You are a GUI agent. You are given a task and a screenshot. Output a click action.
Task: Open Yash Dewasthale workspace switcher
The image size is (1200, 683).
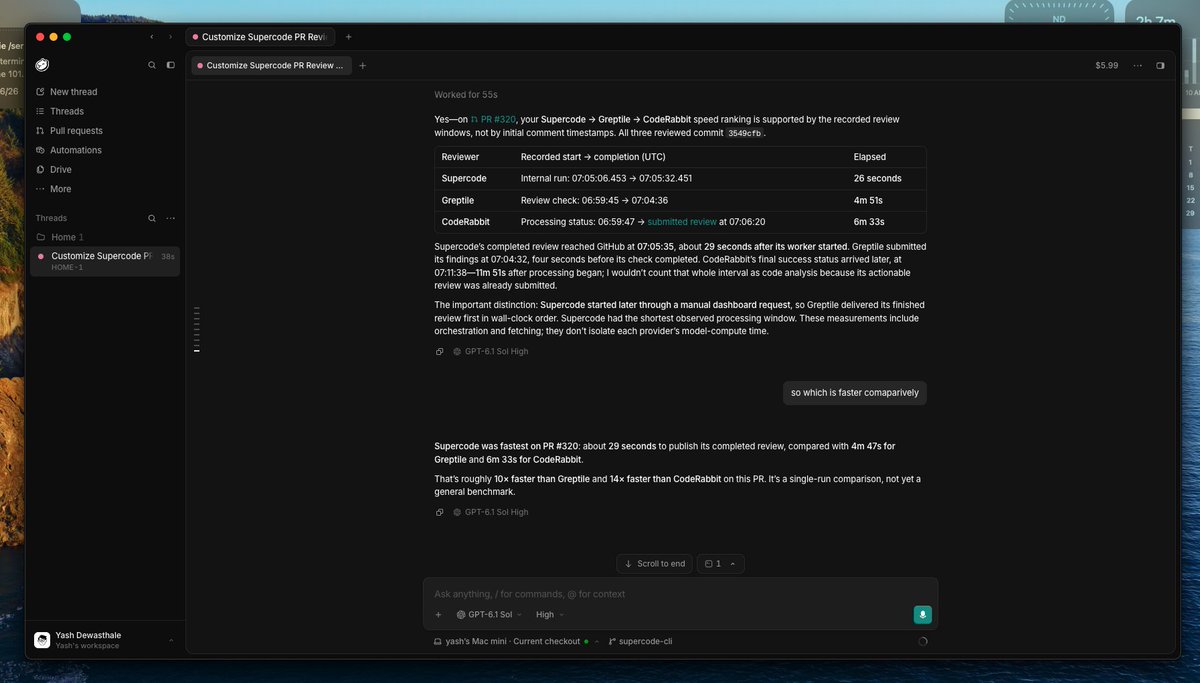pyautogui.click(x=105, y=640)
